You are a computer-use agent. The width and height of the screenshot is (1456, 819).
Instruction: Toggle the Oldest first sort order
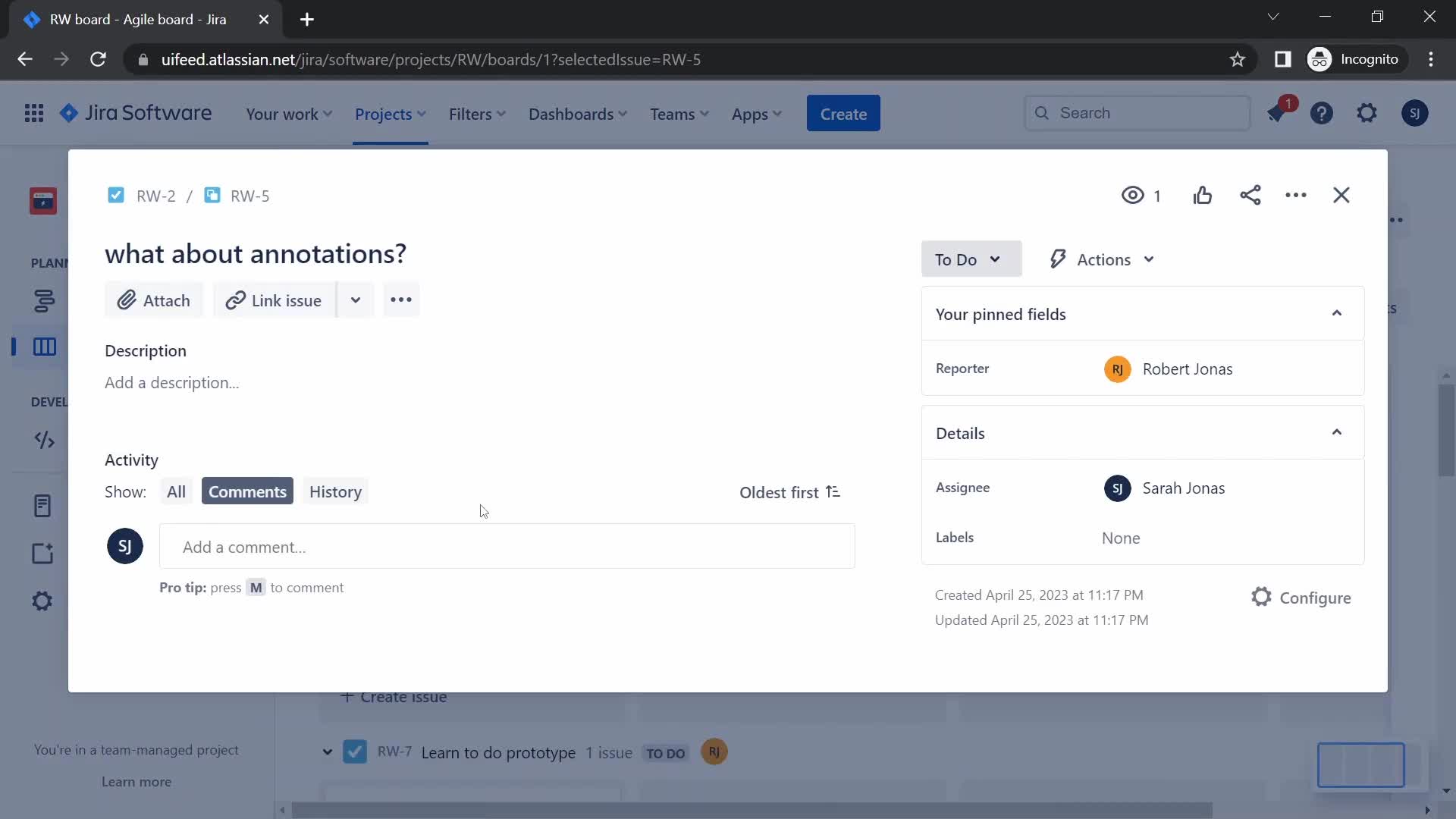[790, 491]
